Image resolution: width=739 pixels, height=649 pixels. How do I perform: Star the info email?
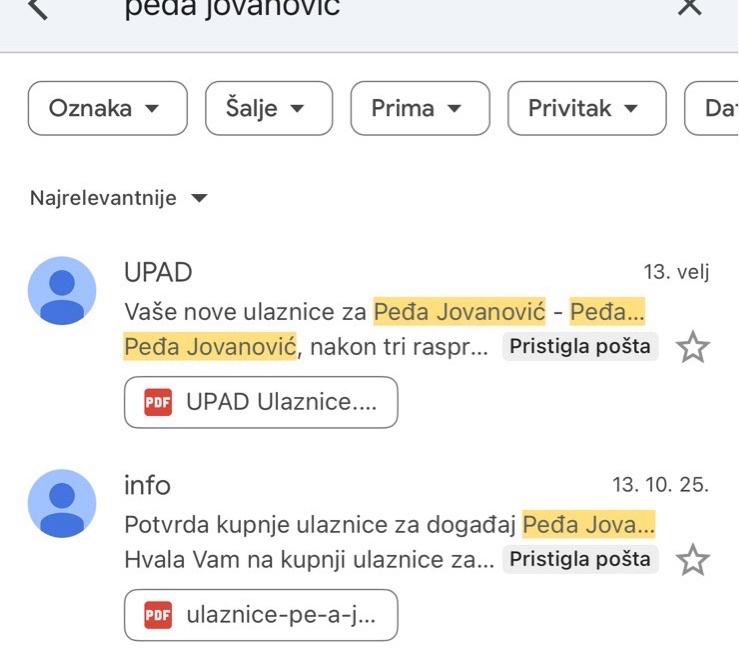point(692,560)
